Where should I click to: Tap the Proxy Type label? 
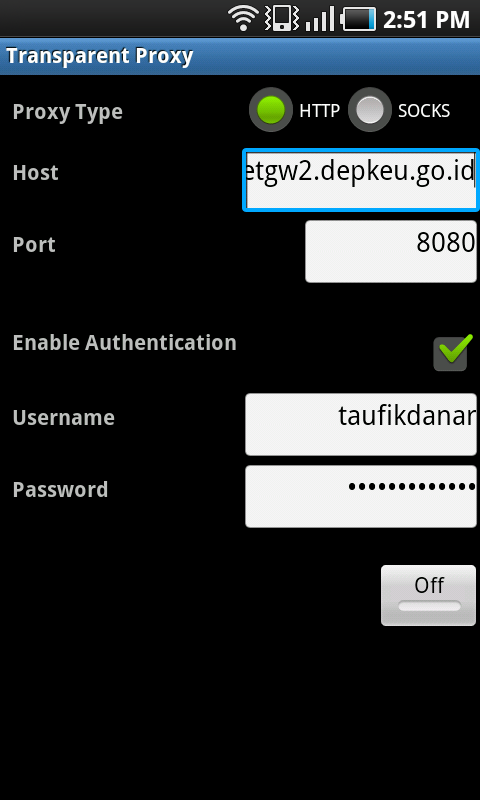point(67,112)
